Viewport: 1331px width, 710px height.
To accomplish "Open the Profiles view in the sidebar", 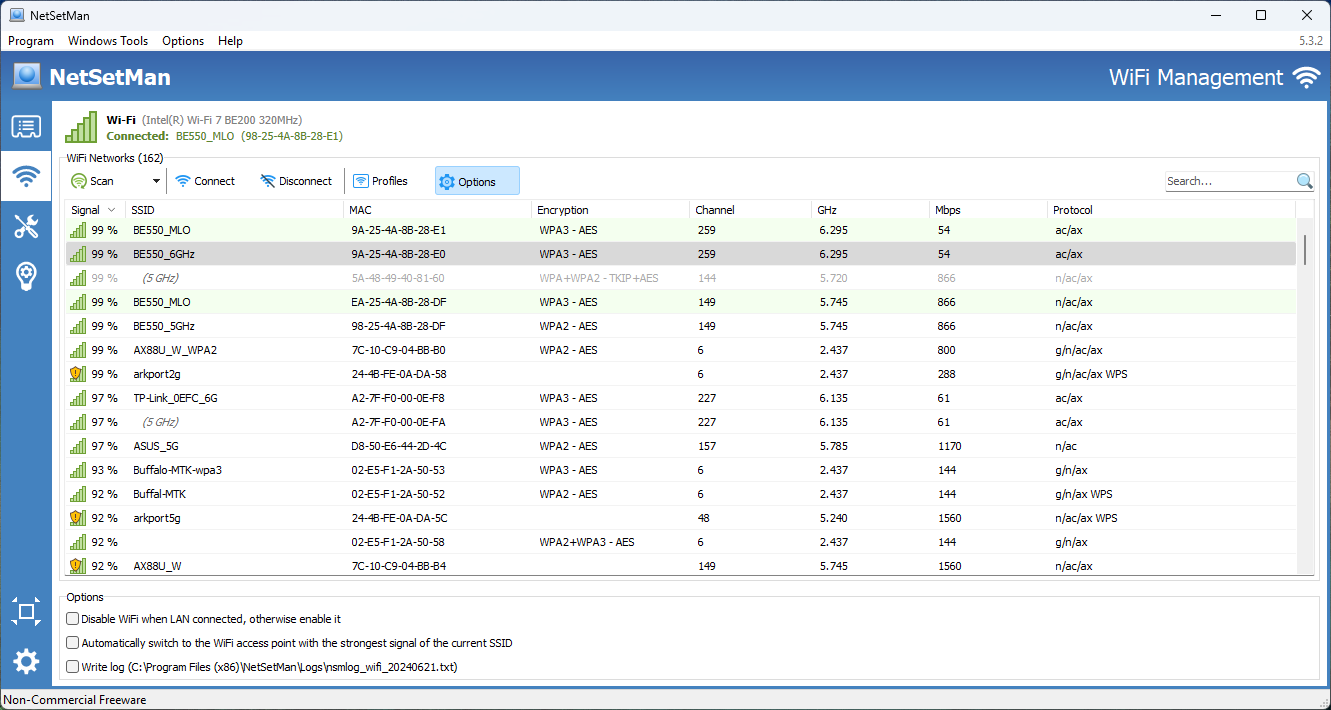I will [x=26, y=127].
